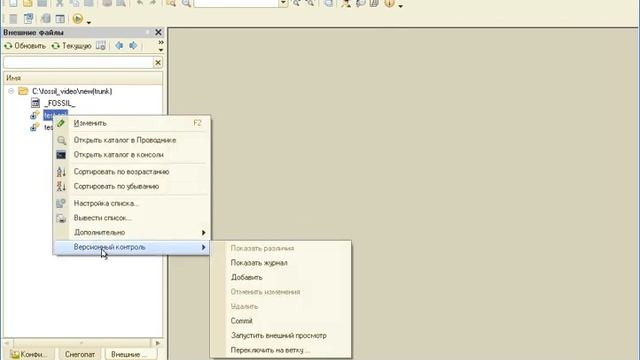This screenshot has width=640, height=360.
Task: Choose Сортировать по возрастанию
Action: 132,172
